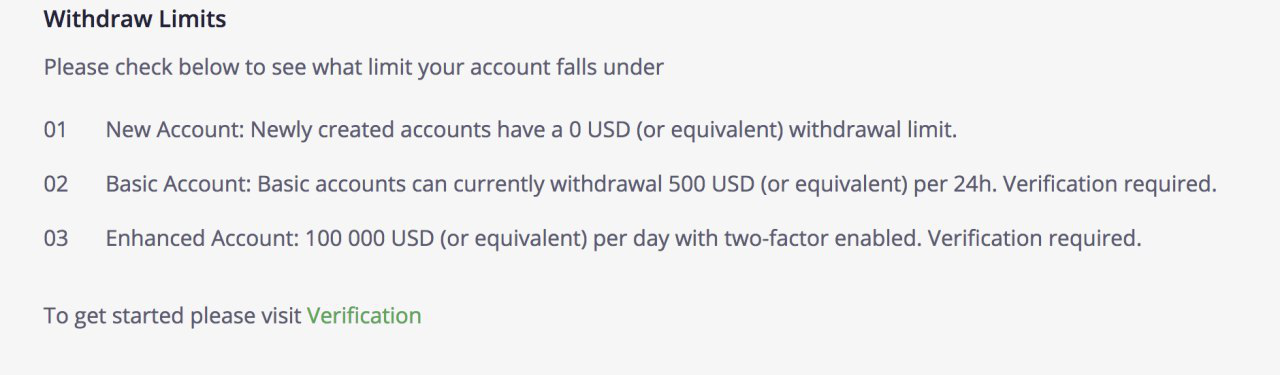The image size is (1280, 375).
Task: Click the 'Please check below' instruction line
Action: tap(354, 69)
